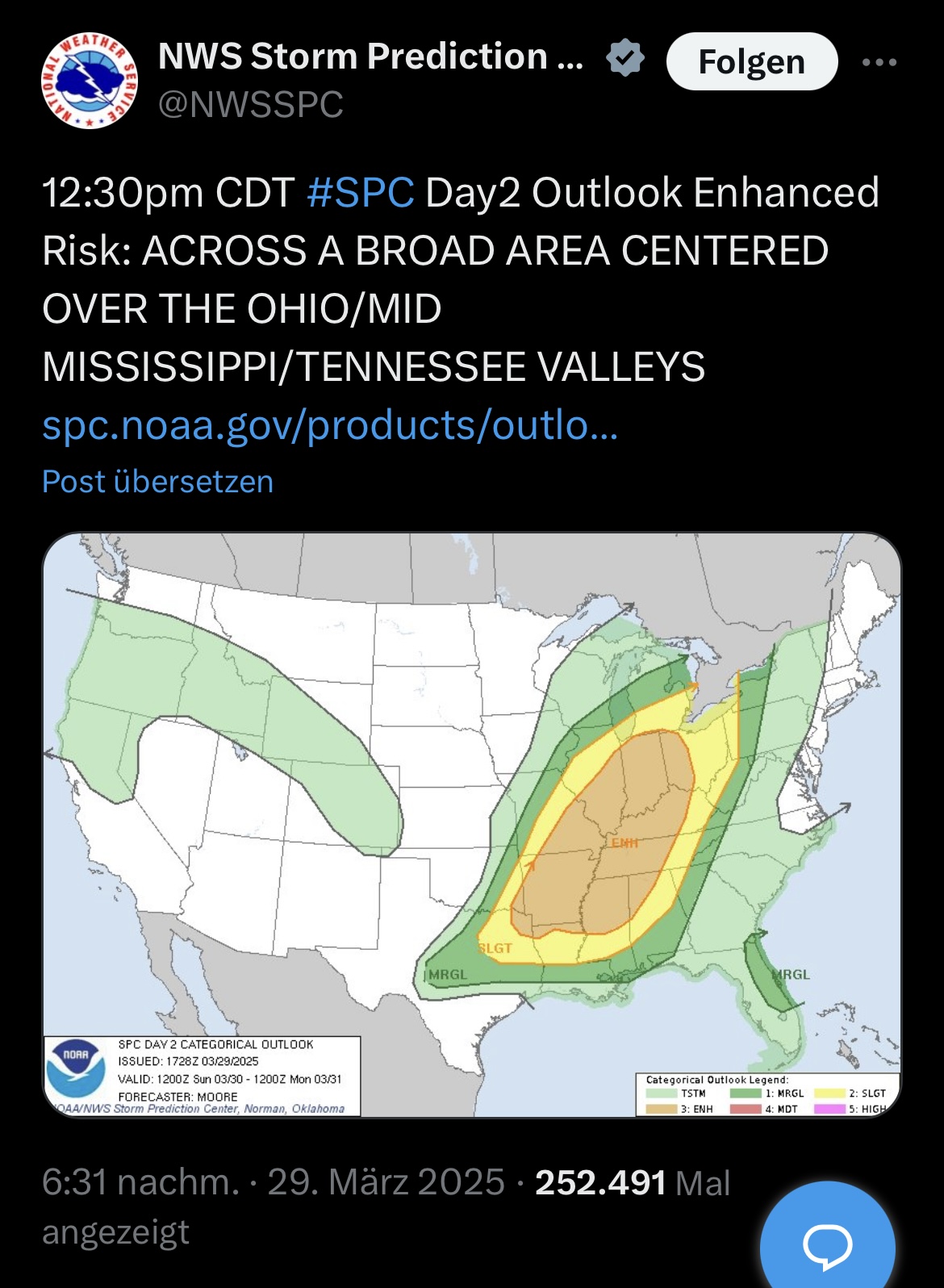Click the NOAA logo on the map

pos(75,1068)
